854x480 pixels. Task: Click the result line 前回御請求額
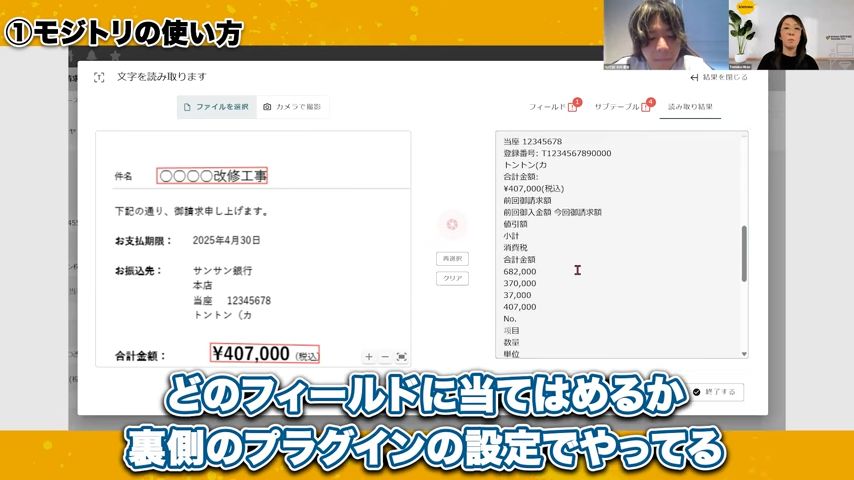527,200
